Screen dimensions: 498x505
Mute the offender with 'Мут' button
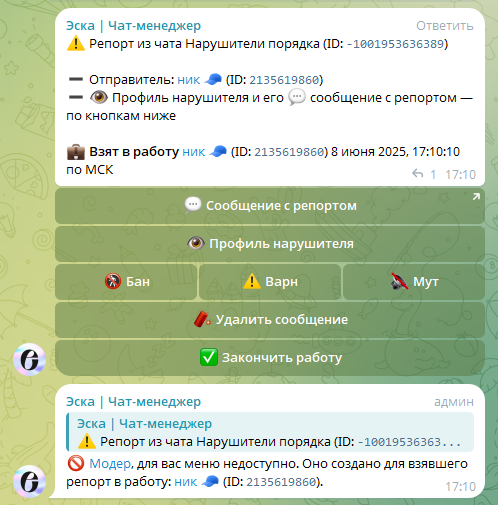point(414,282)
